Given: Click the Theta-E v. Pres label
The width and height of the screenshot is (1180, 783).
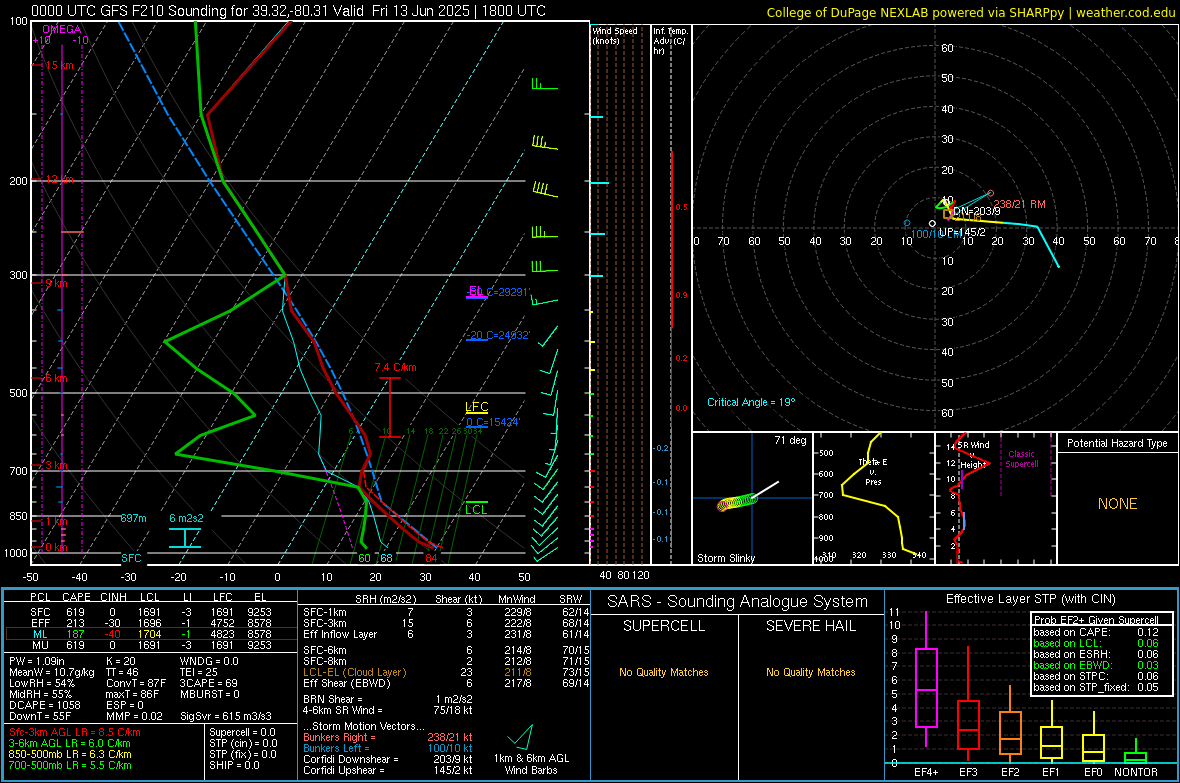Looking at the screenshot, I should click(x=873, y=471).
